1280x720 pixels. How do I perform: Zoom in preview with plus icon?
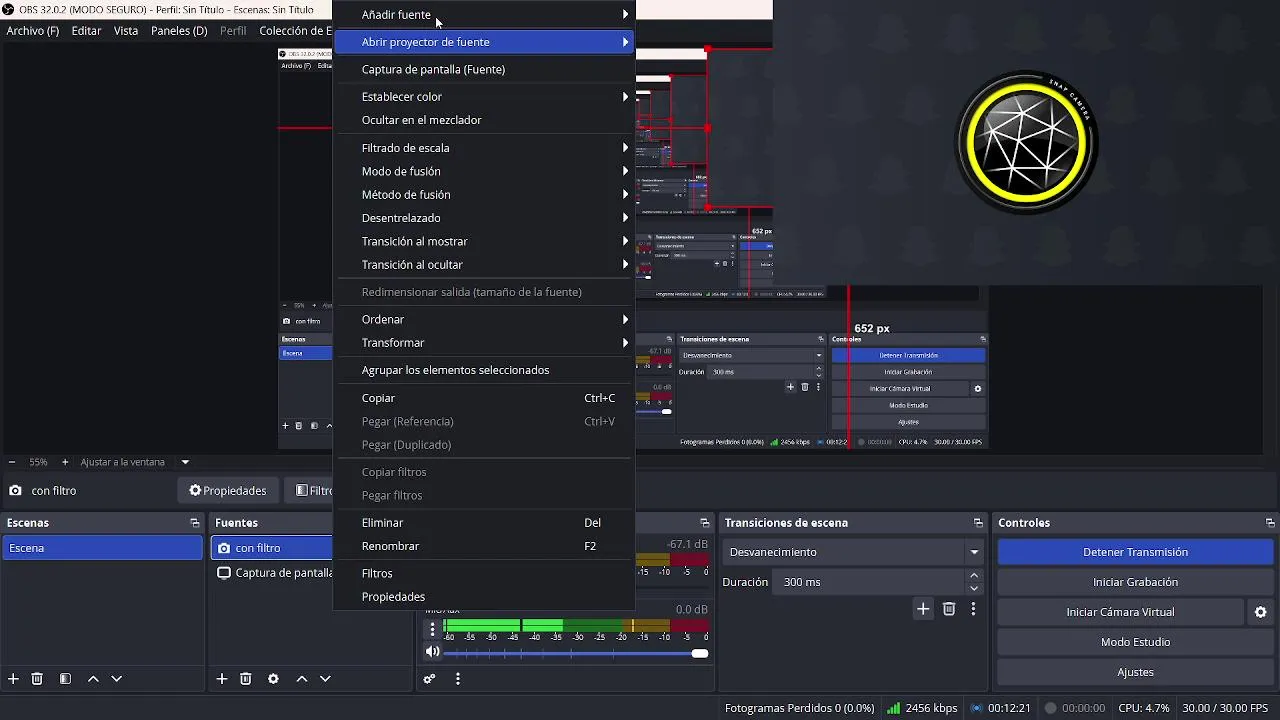pyautogui.click(x=65, y=462)
